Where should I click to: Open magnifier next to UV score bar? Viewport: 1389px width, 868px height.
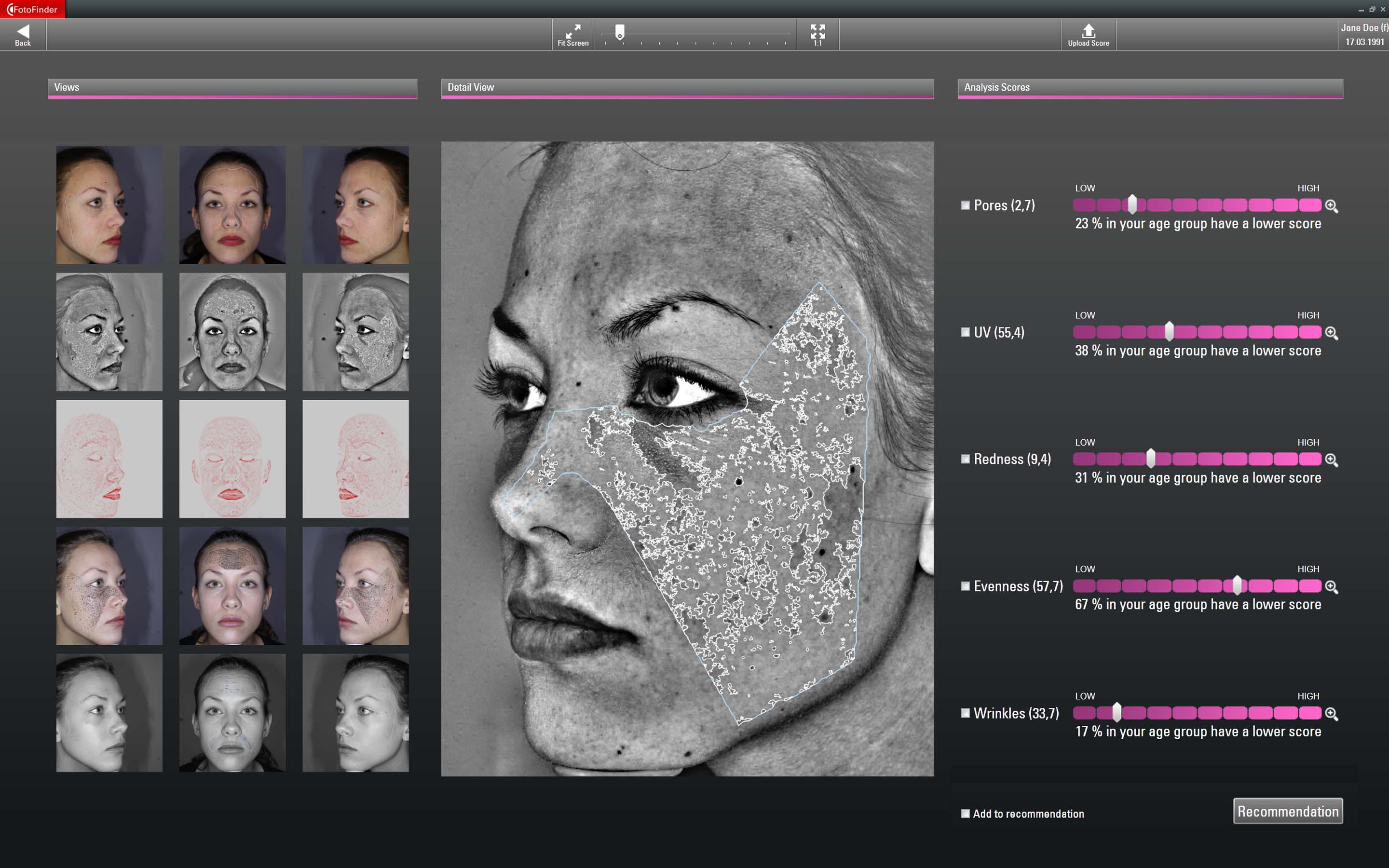(x=1331, y=333)
